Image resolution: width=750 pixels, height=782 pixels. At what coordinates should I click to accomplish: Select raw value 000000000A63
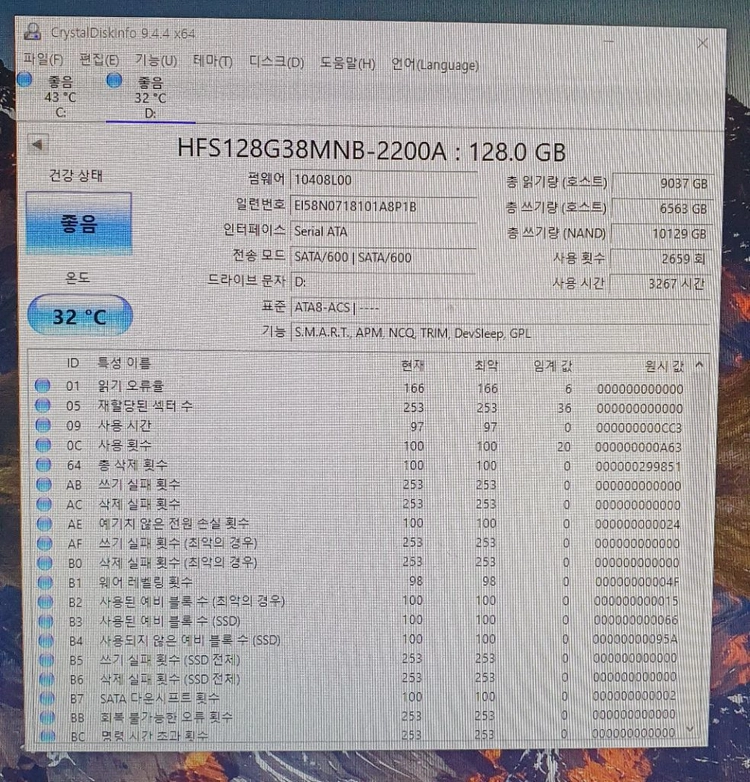pyautogui.click(x=638, y=447)
